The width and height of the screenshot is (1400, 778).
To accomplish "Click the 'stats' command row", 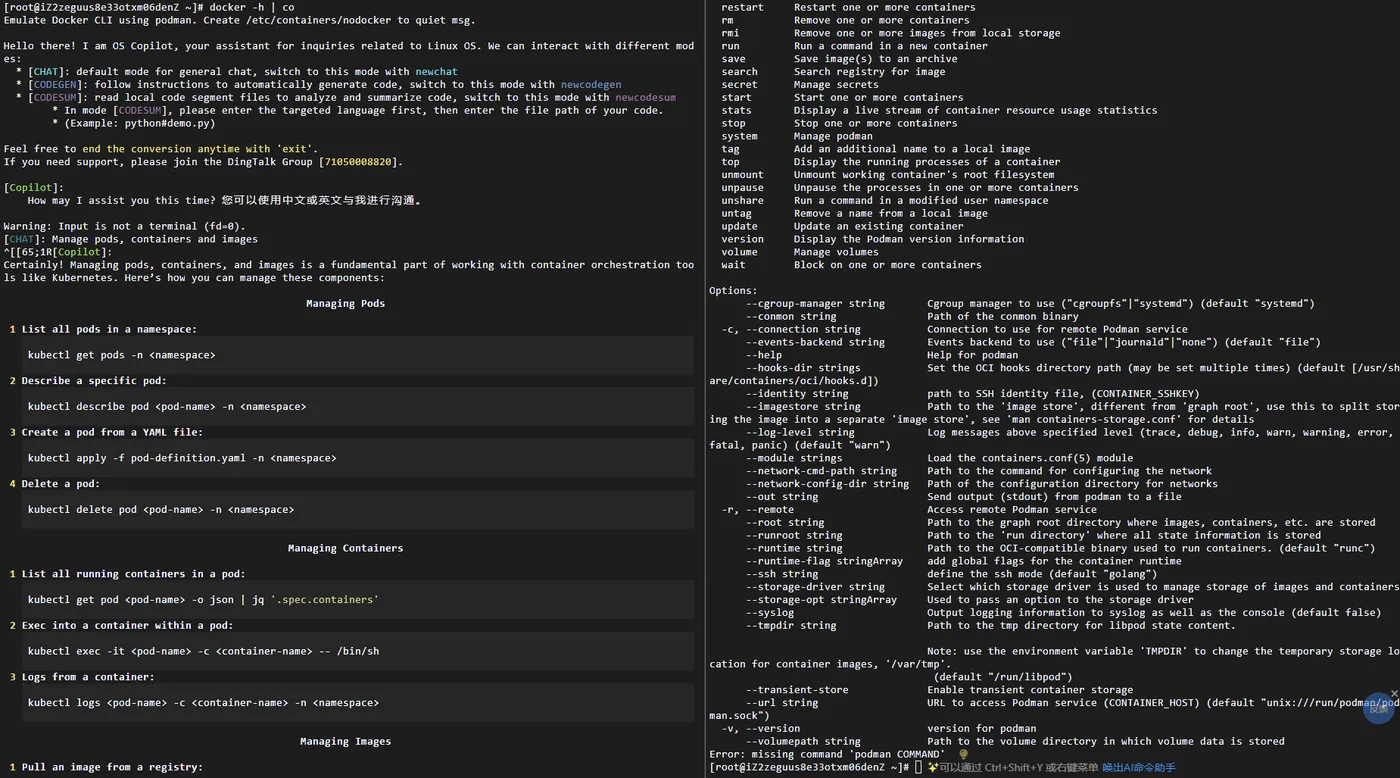I will click(939, 111).
